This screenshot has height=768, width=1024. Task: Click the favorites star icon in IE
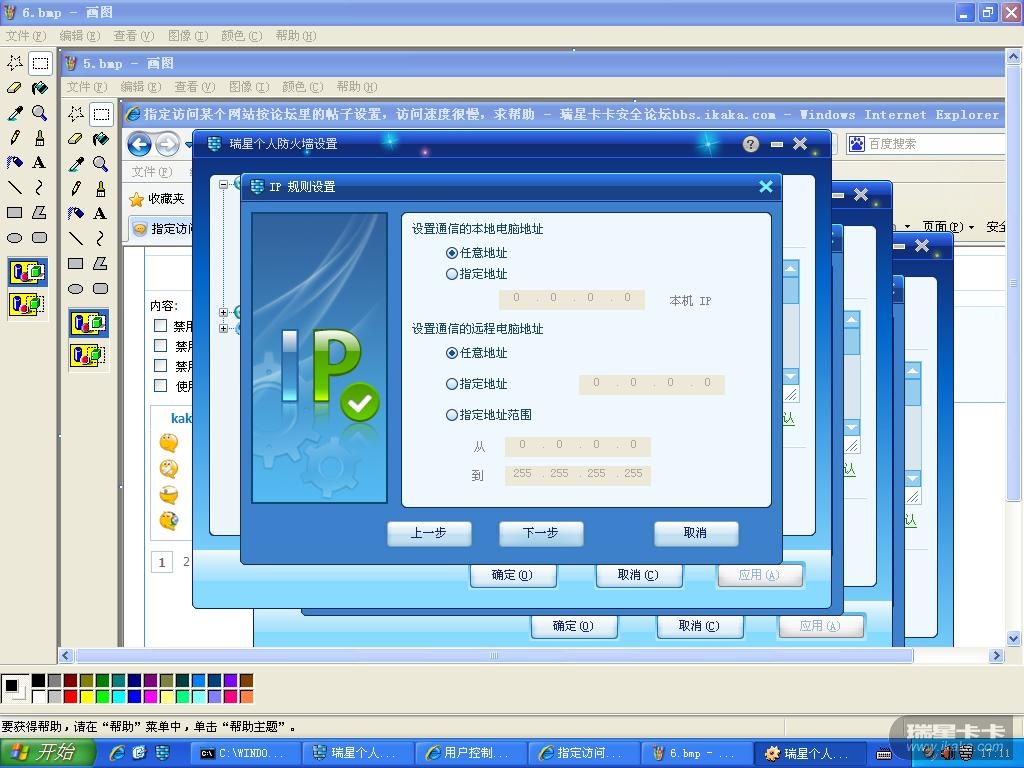[136, 199]
